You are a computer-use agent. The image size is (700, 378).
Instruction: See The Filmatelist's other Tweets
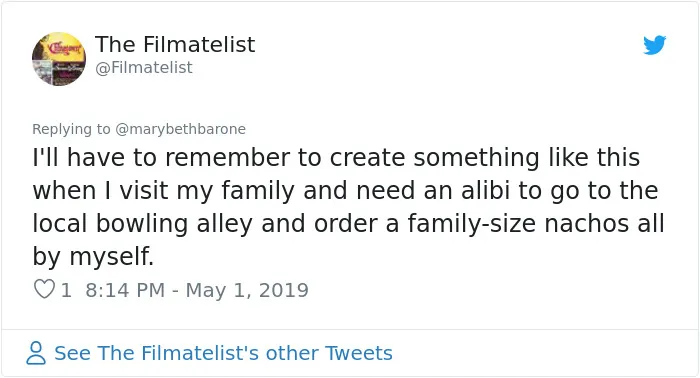pyautogui.click(x=223, y=353)
